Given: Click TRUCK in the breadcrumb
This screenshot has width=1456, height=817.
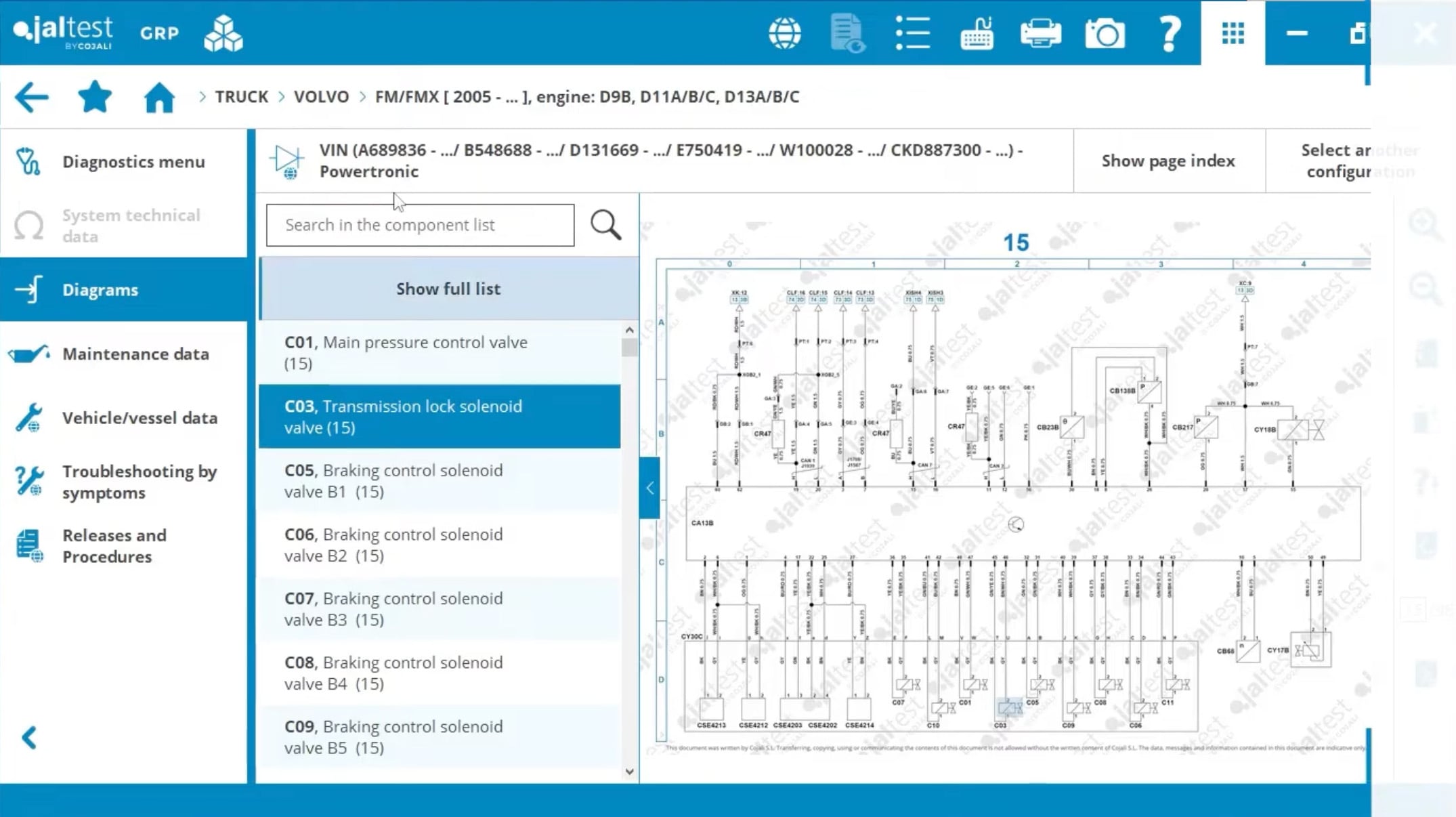Looking at the screenshot, I should pyautogui.click(x=242, y=96).
